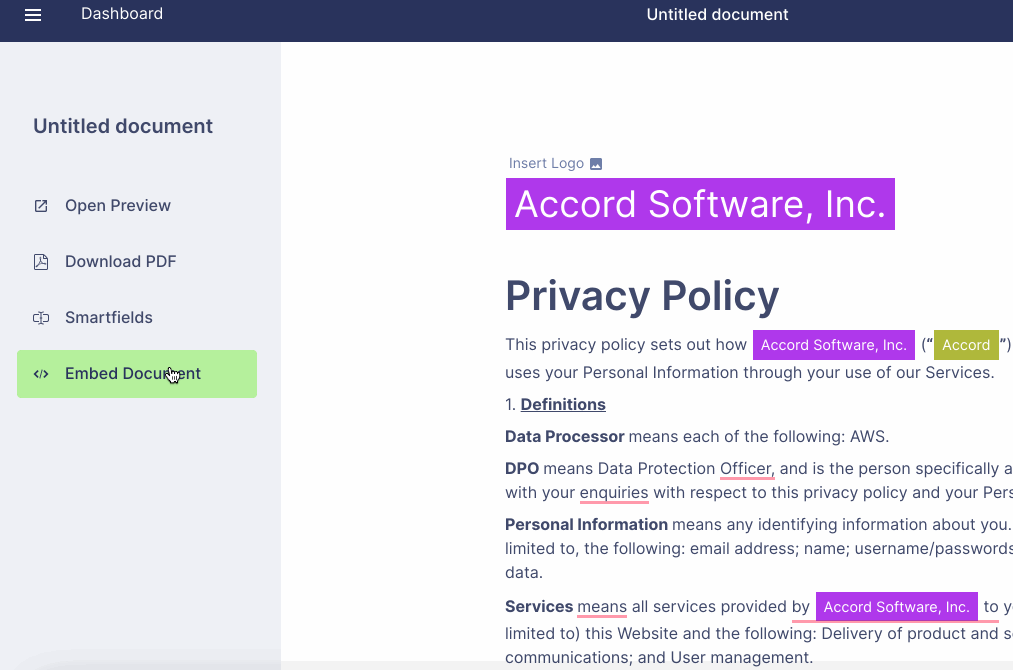
Task: Click the underlined word 'Officer,'
Action: 747,468
